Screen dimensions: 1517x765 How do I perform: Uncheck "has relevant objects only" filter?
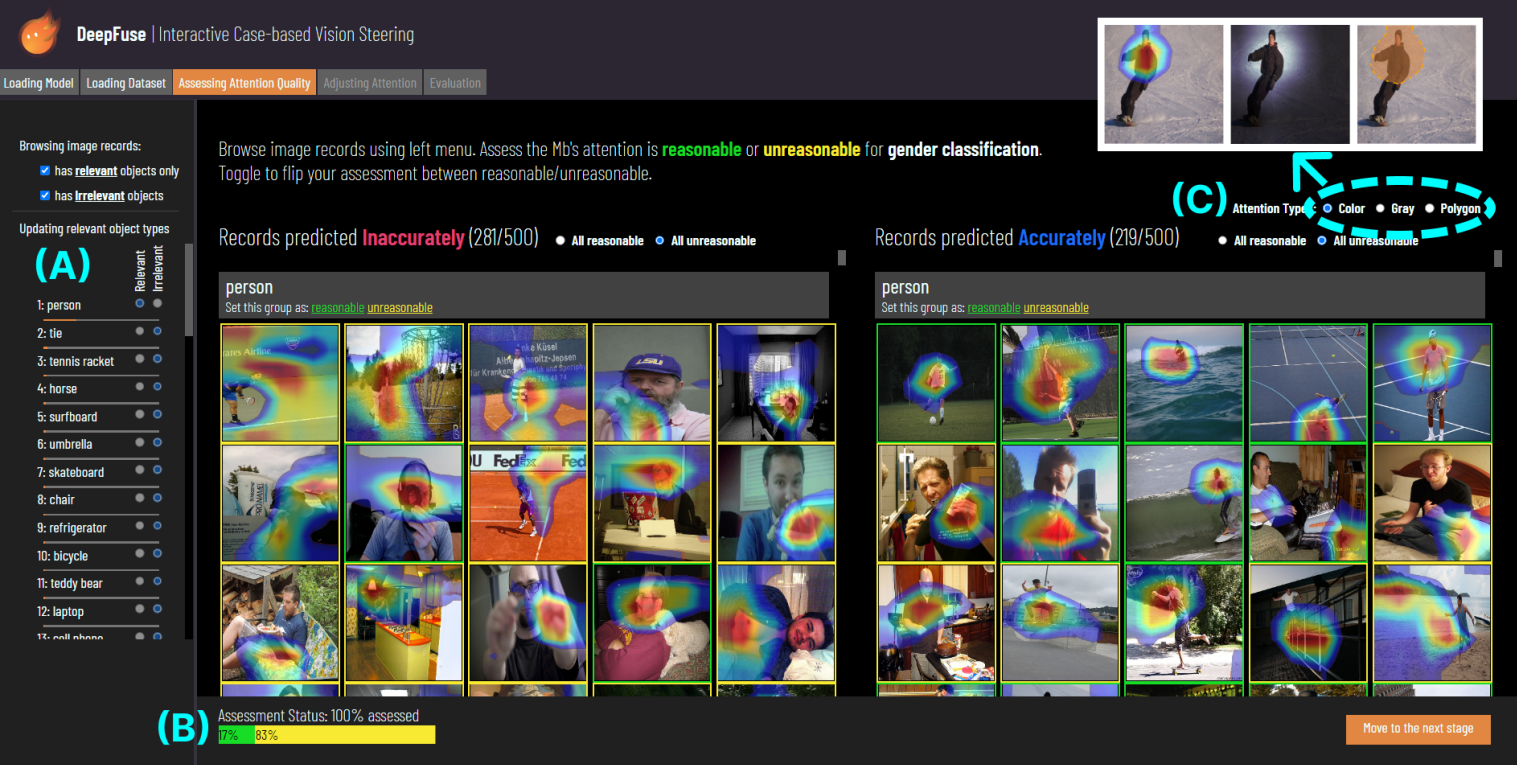[44, 170]
